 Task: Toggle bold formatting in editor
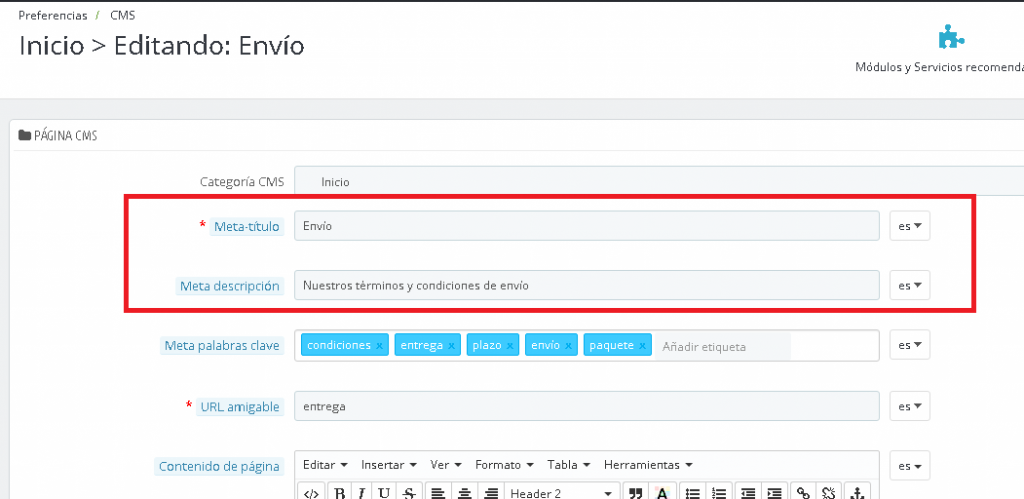click(x=339, y=492)
